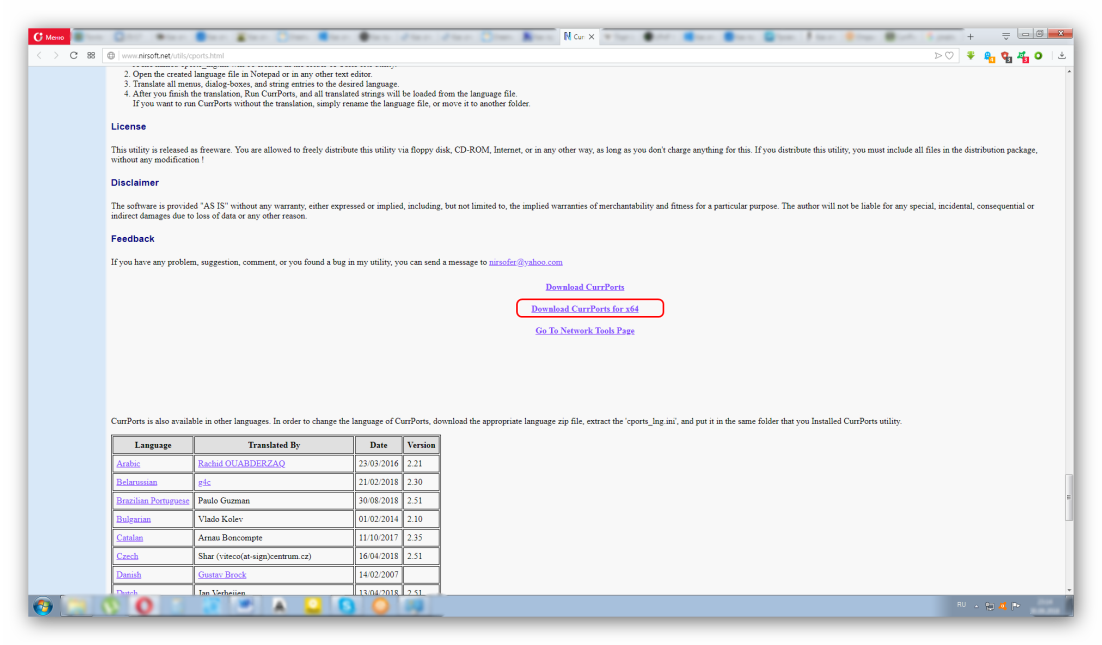1102x645 pixels.
Task: Click the Rachid OUABDERZAQ translator link
Action: 241,464
